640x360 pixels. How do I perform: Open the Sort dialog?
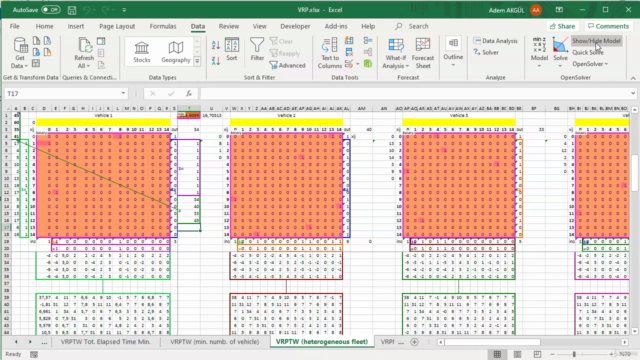pos(231,49)
